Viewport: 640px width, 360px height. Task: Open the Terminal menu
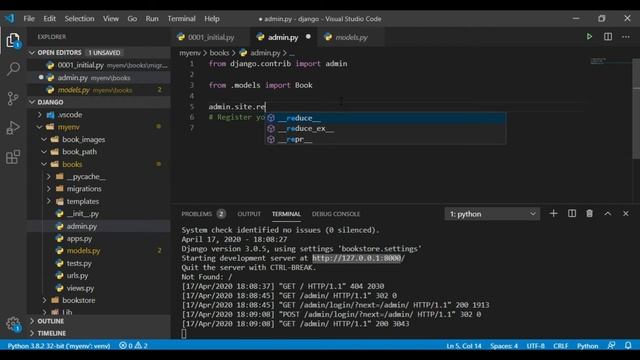tap(182, 19)
